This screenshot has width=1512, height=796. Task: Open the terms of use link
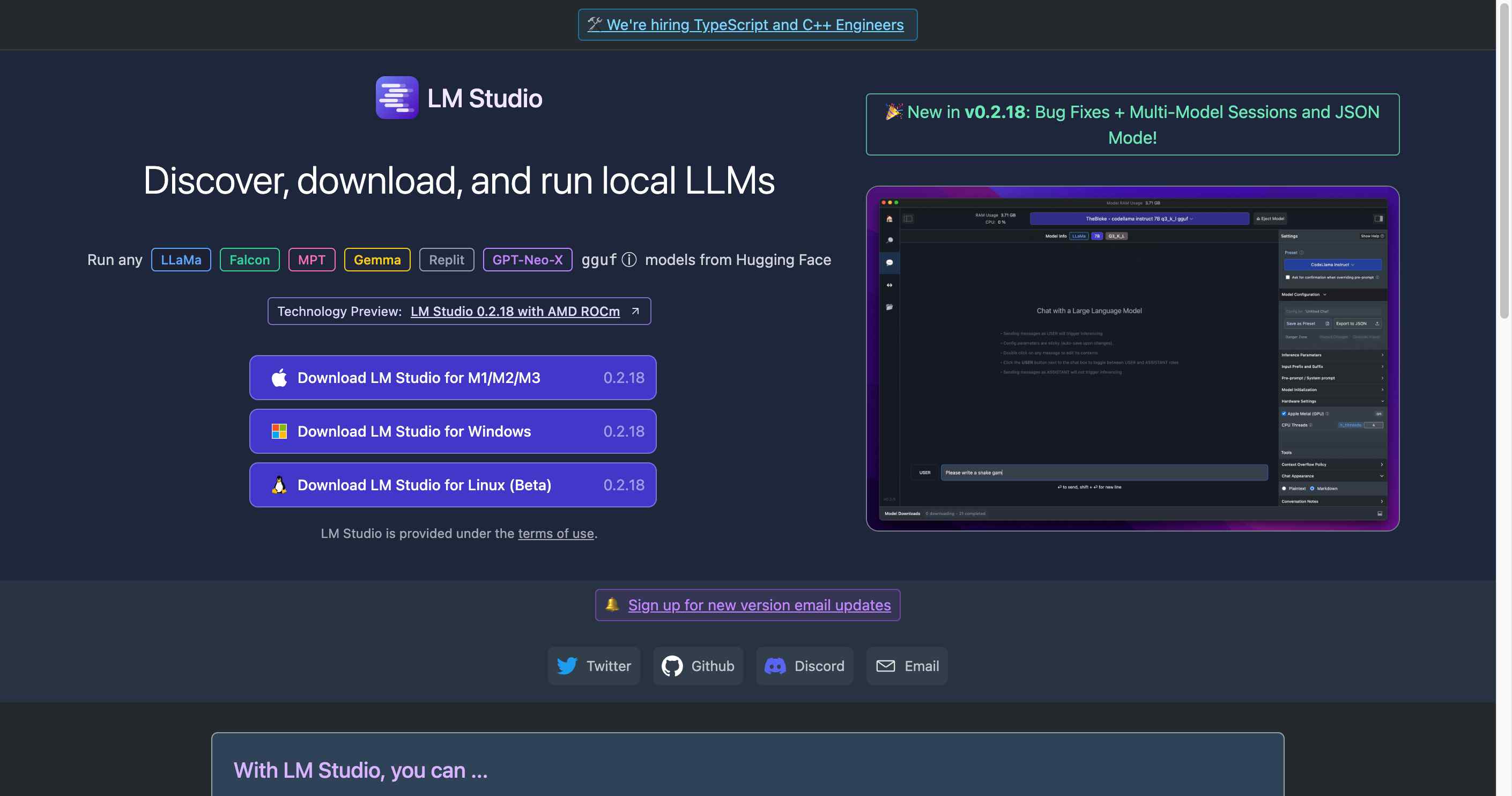pyautogui.click(x=555, y=533)
